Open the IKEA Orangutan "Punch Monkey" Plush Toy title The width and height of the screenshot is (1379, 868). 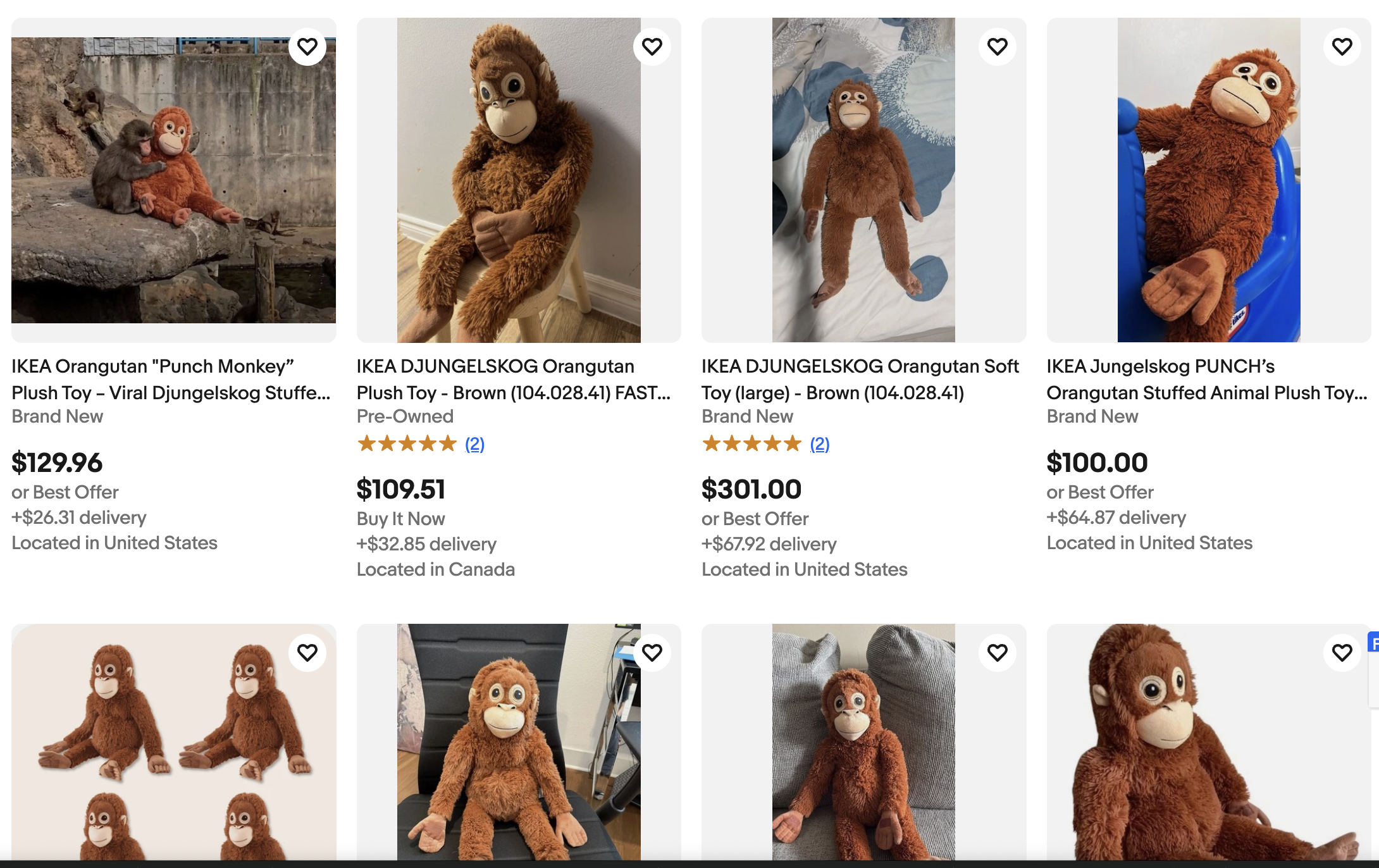coord(171,380)
